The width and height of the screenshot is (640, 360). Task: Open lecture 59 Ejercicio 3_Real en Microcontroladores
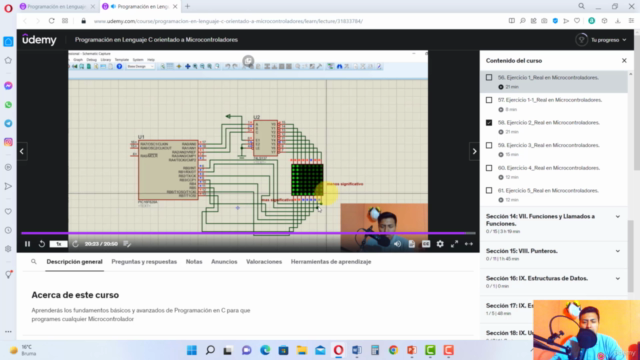[549, 145]
